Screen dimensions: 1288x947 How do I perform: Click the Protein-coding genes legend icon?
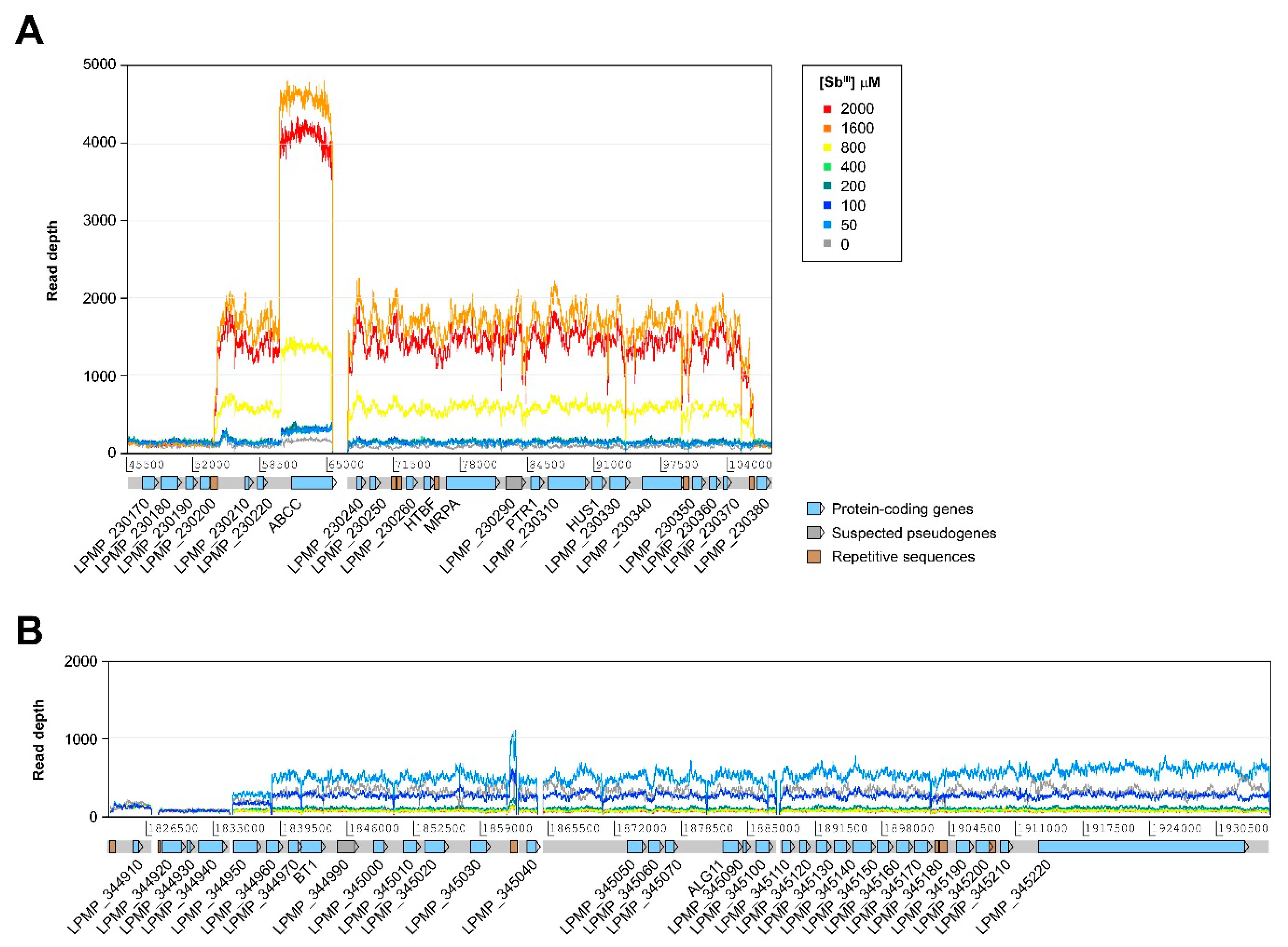[815, 509]
